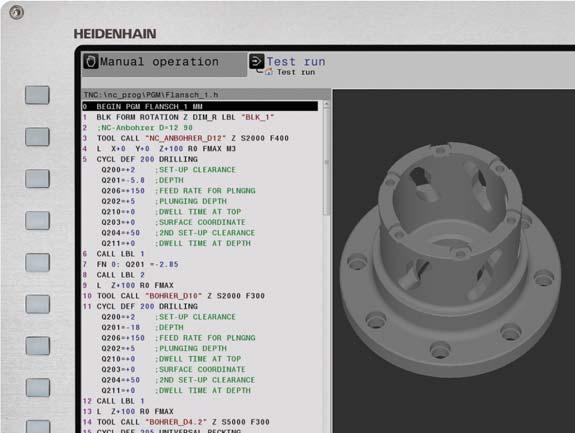
Task: Select line 1 BLK FORM ROTATION
Action: 178,117
